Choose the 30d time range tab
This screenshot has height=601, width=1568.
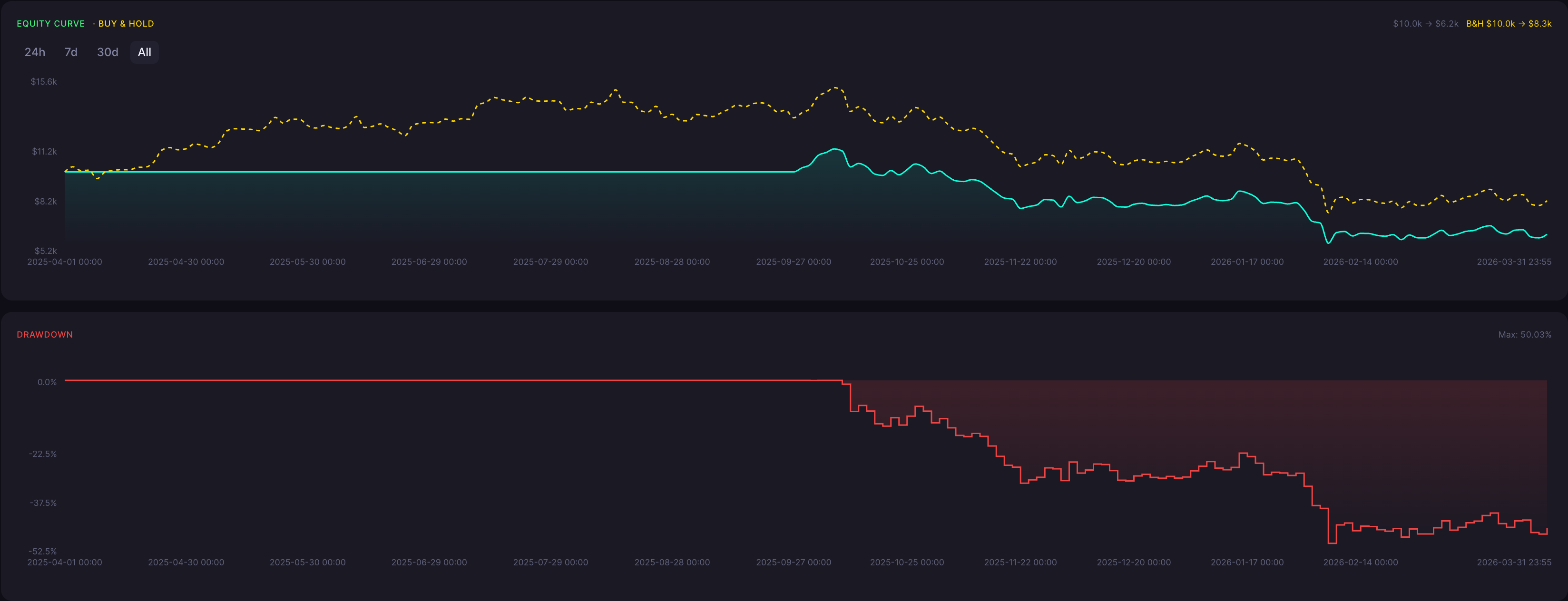tap(108, 52)
